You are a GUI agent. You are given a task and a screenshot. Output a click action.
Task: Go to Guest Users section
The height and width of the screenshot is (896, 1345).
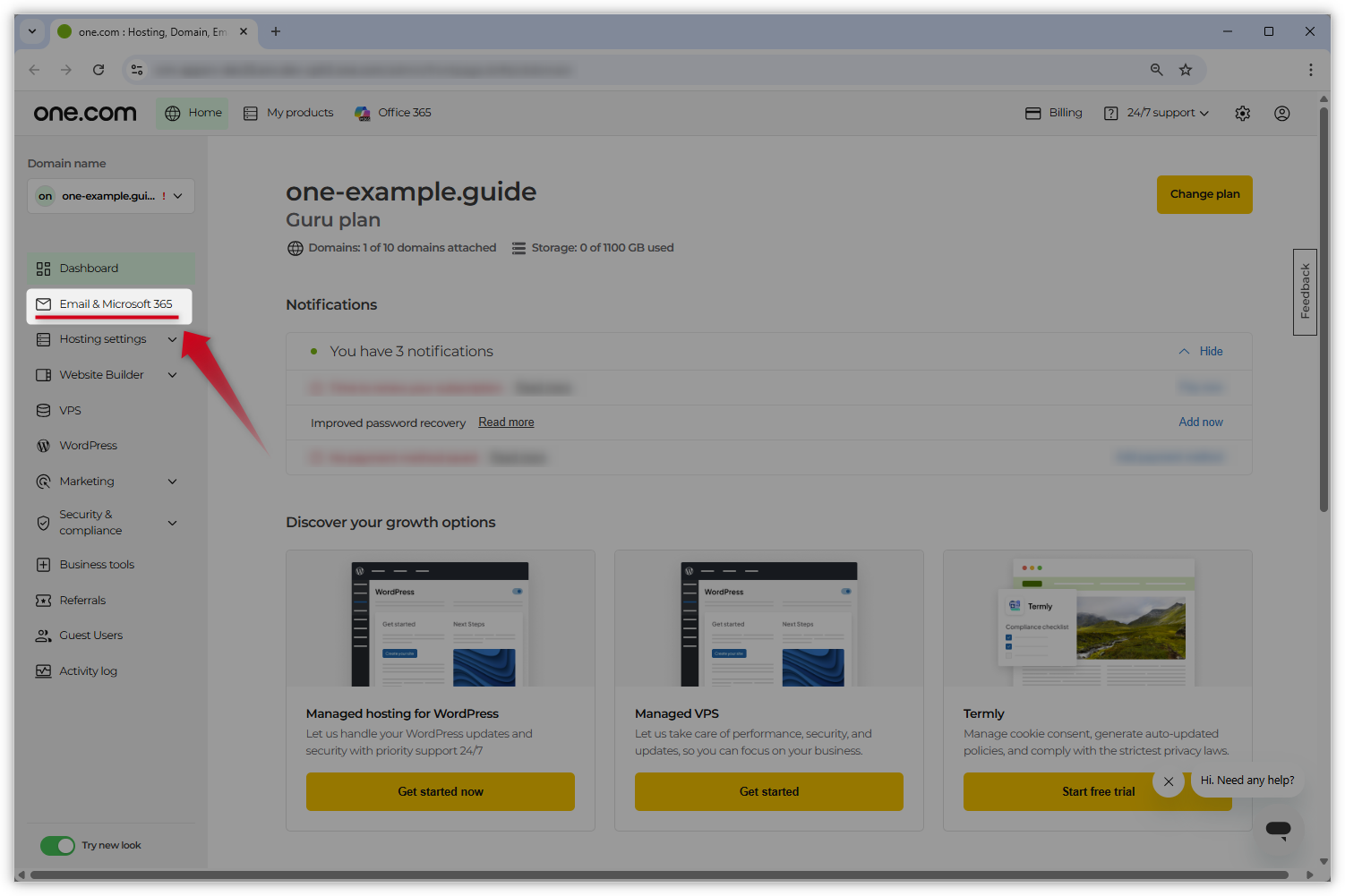[90, 636]
